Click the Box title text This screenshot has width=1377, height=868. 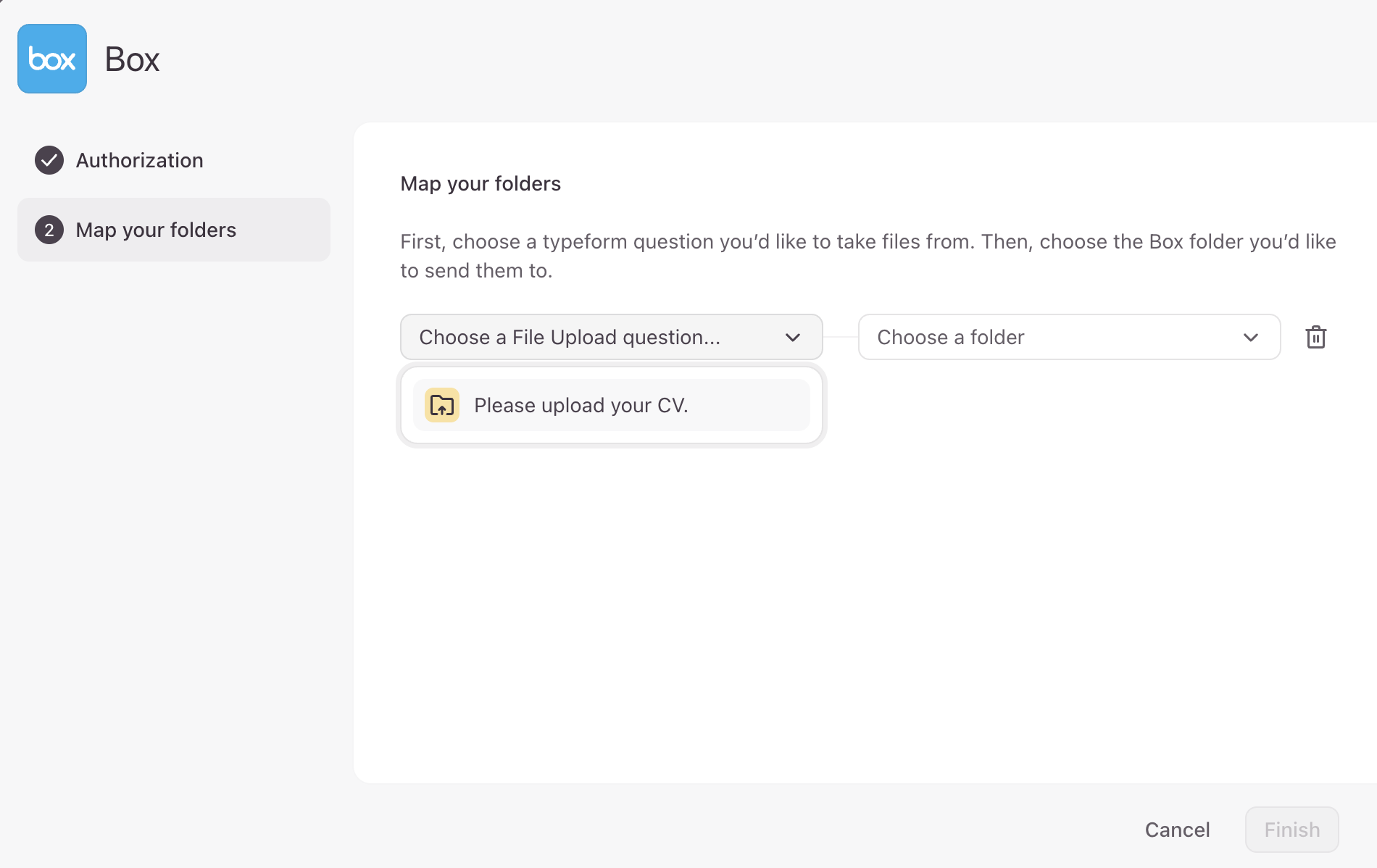pos(132,59)
